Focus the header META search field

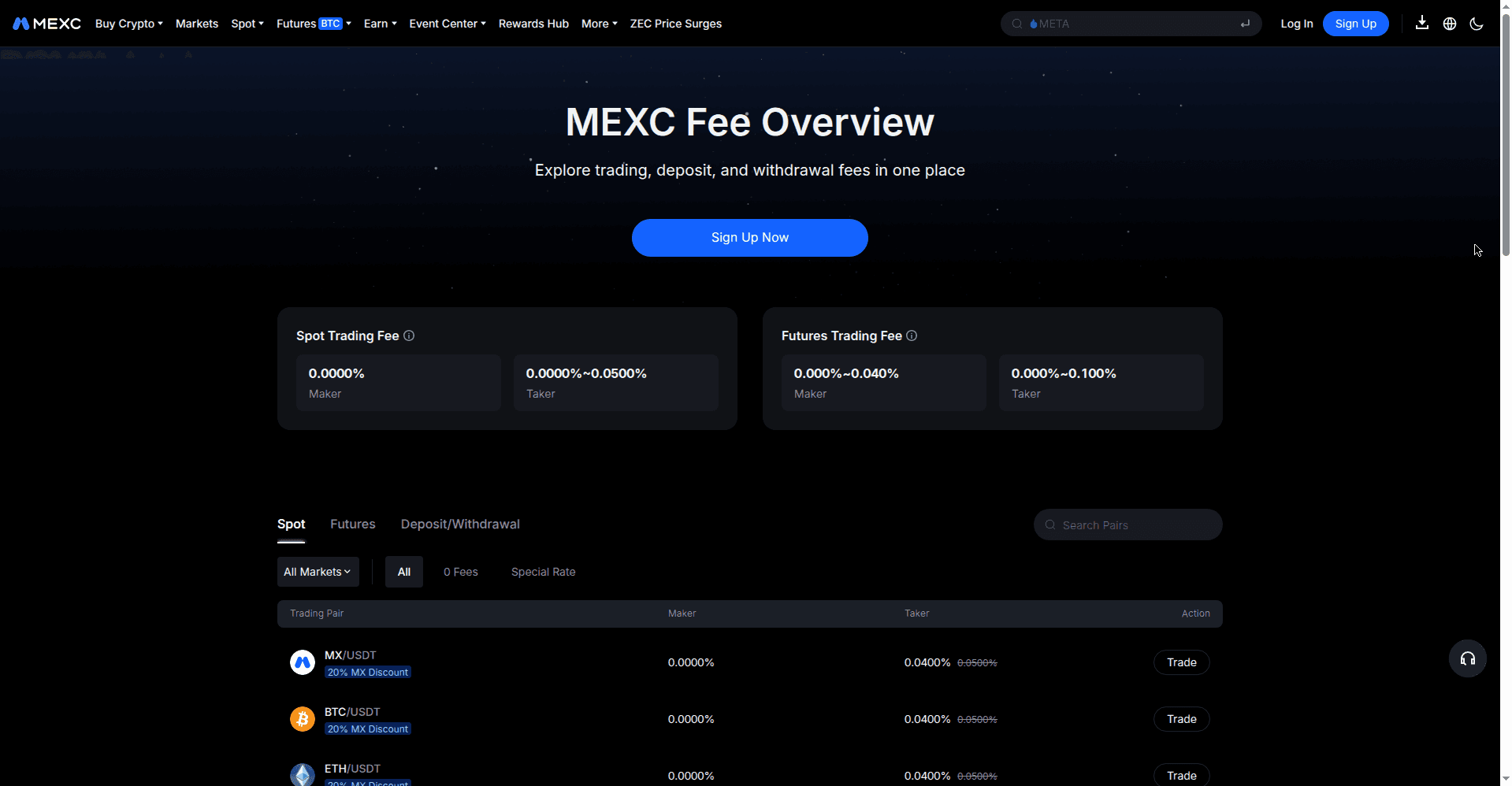pyautogui.click(x=1131, y=24)
